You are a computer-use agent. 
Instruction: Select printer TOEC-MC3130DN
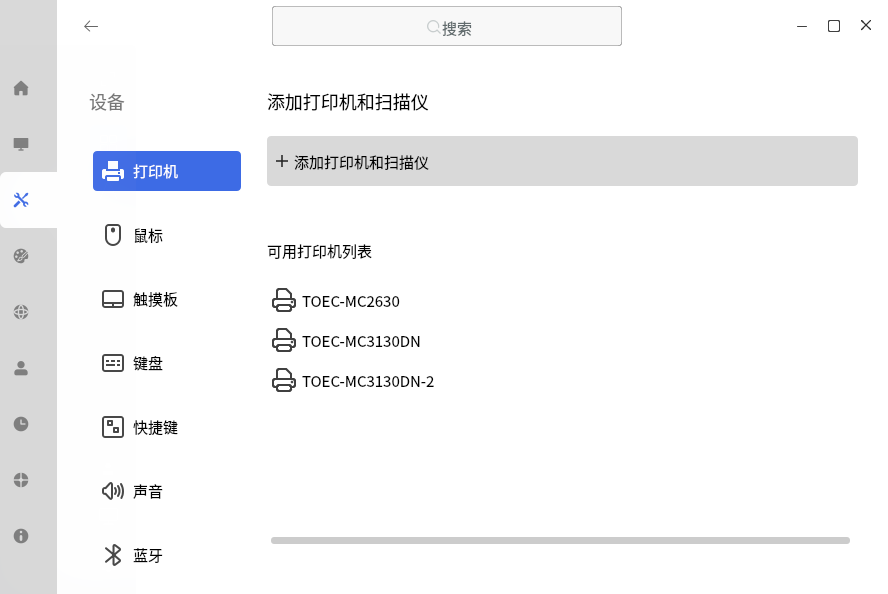point(361,341)
